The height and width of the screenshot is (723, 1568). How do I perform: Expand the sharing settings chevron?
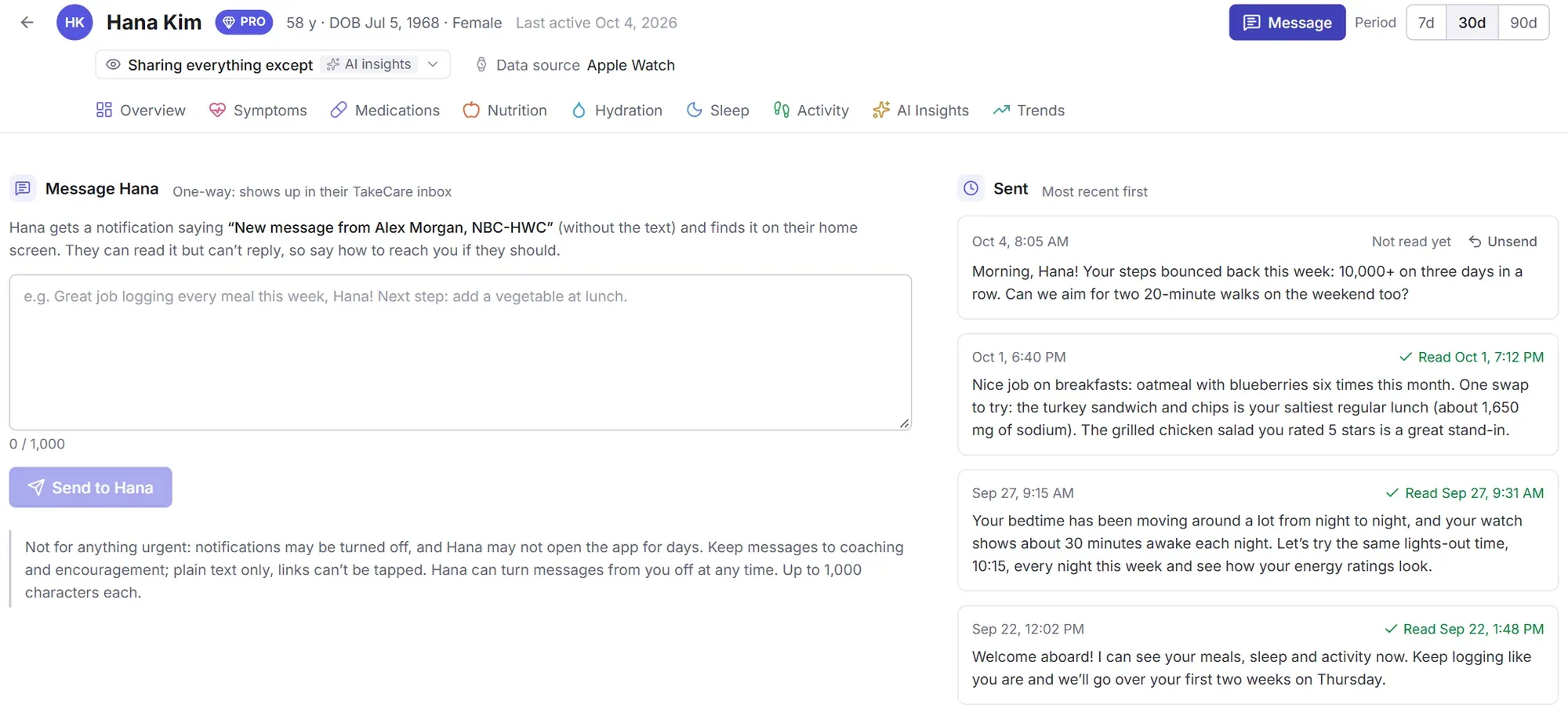[x=433, y=64]
